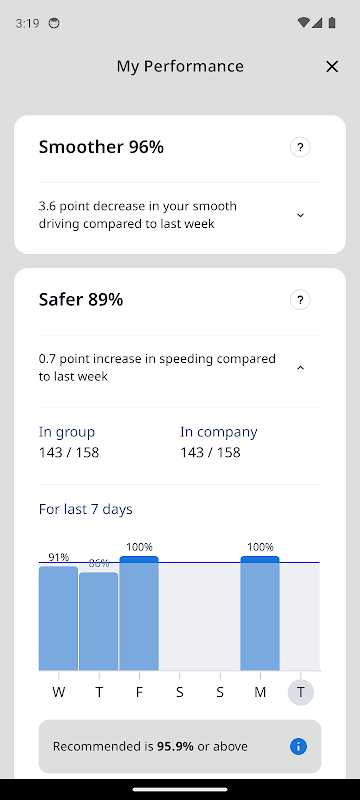360x800 pixels.
Task: Expand the smooth driving comparison details
Action: 300,215
